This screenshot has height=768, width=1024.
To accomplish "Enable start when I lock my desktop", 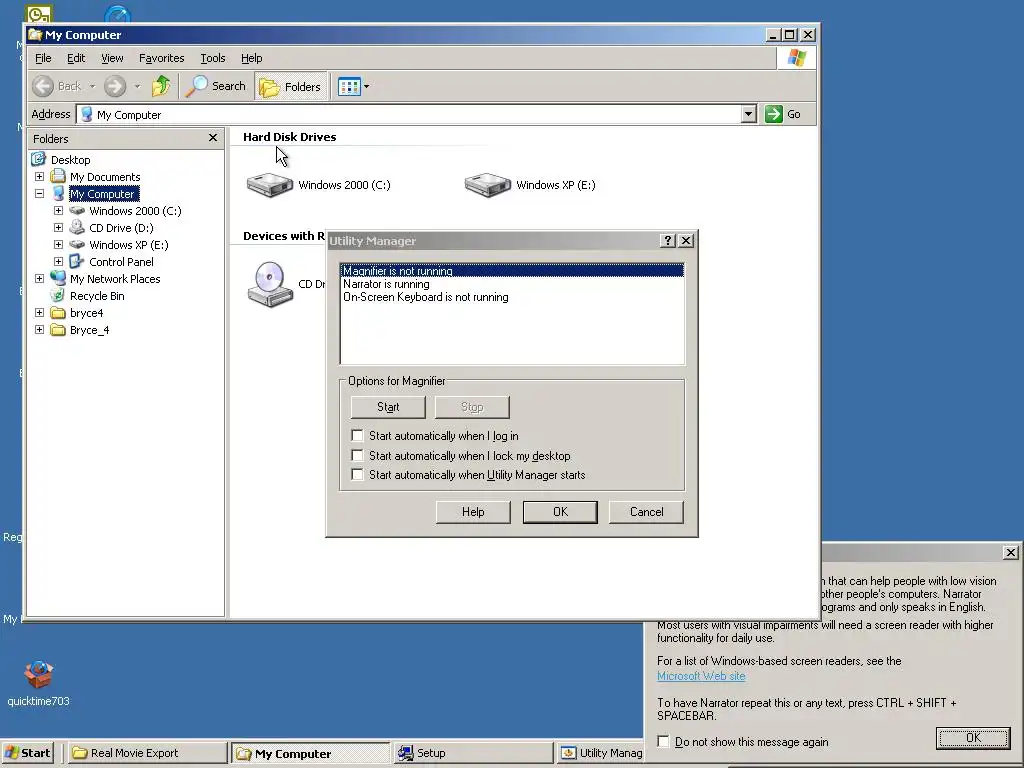I will [x=357, y=455].
